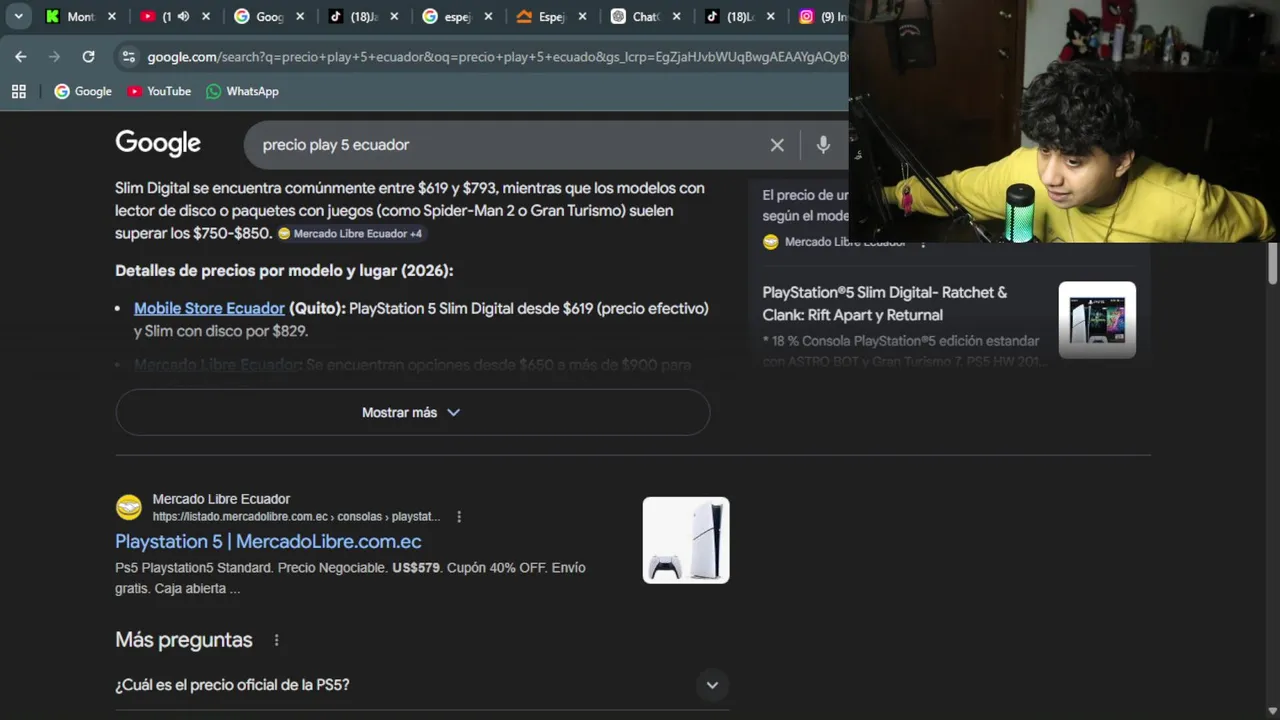Click 'Detalles de precios por modelo y lugar (2026):'
This screenshot has width=1280, height=720.
coord(284,271)
